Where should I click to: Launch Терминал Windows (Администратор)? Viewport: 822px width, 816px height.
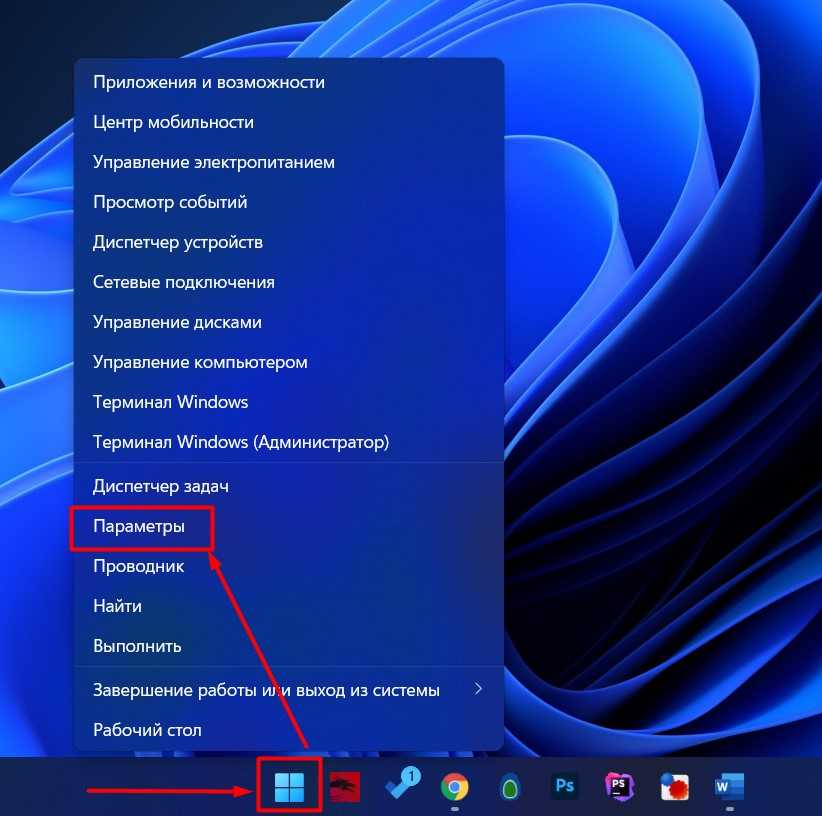pyautogui.click(x=240, y=442)
